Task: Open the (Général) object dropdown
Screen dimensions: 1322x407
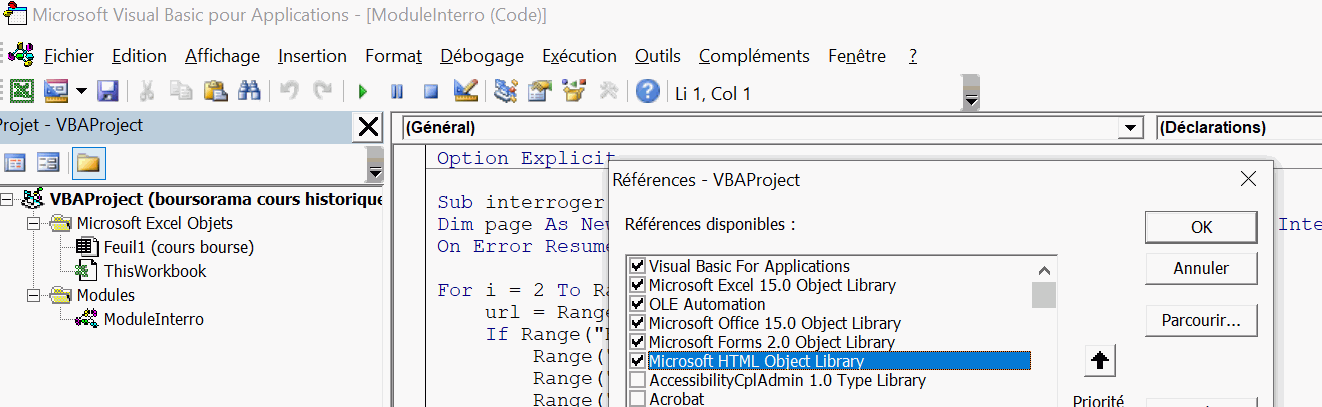Action: coord(1131,128)
